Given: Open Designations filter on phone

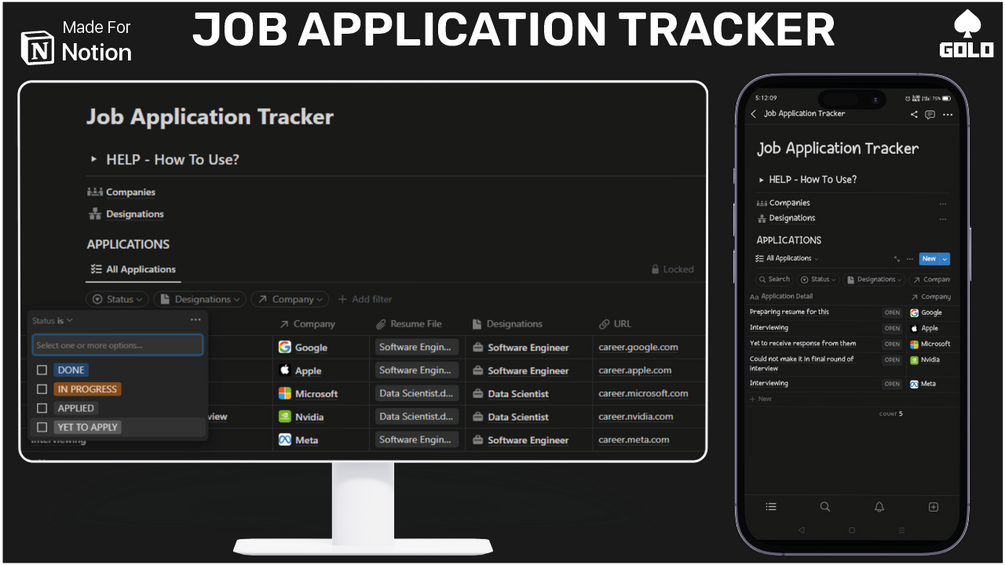Looking at the screenshot, I should click(x=874, y=279).
